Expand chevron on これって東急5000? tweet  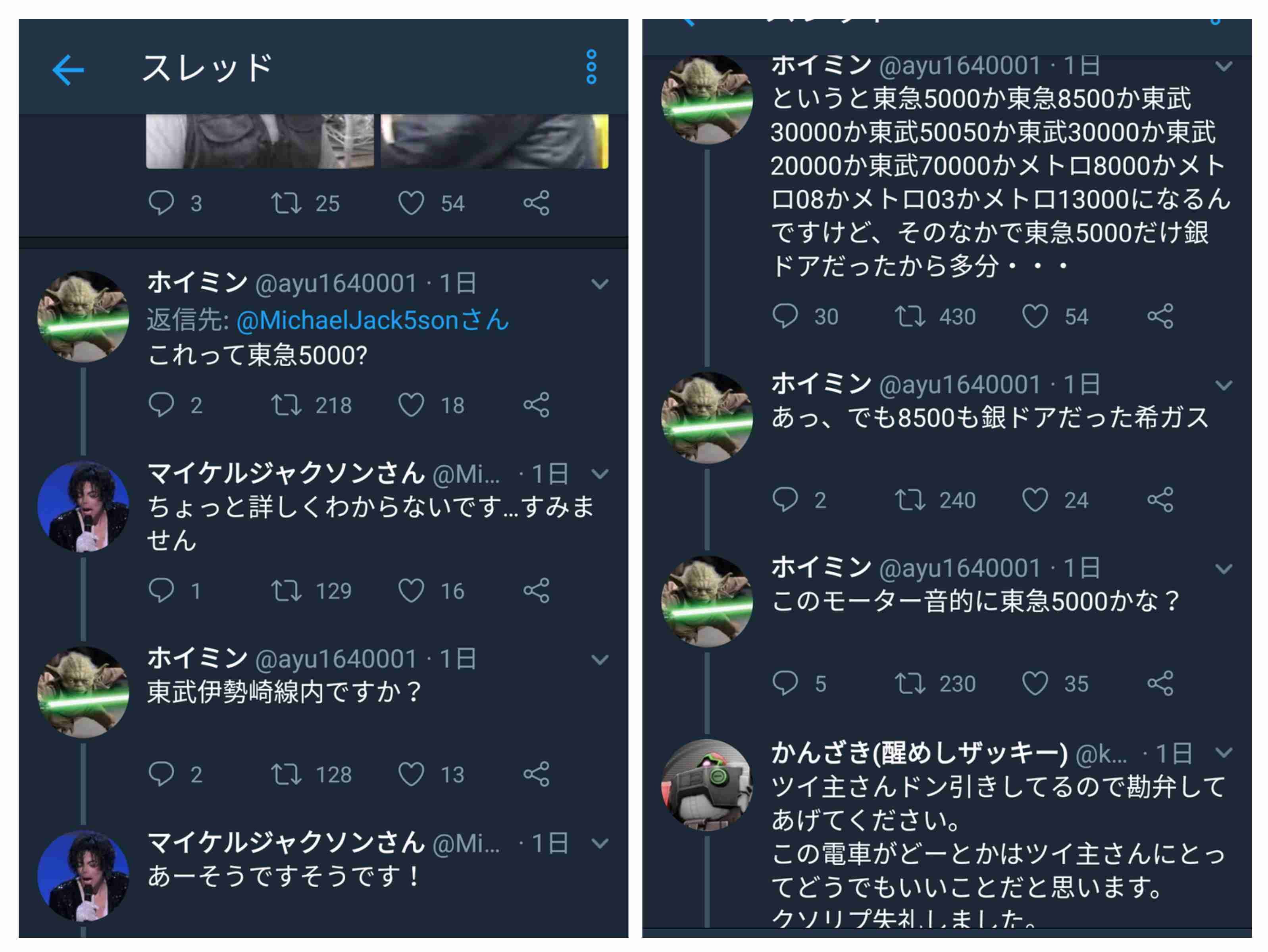[x=600, y=284]
